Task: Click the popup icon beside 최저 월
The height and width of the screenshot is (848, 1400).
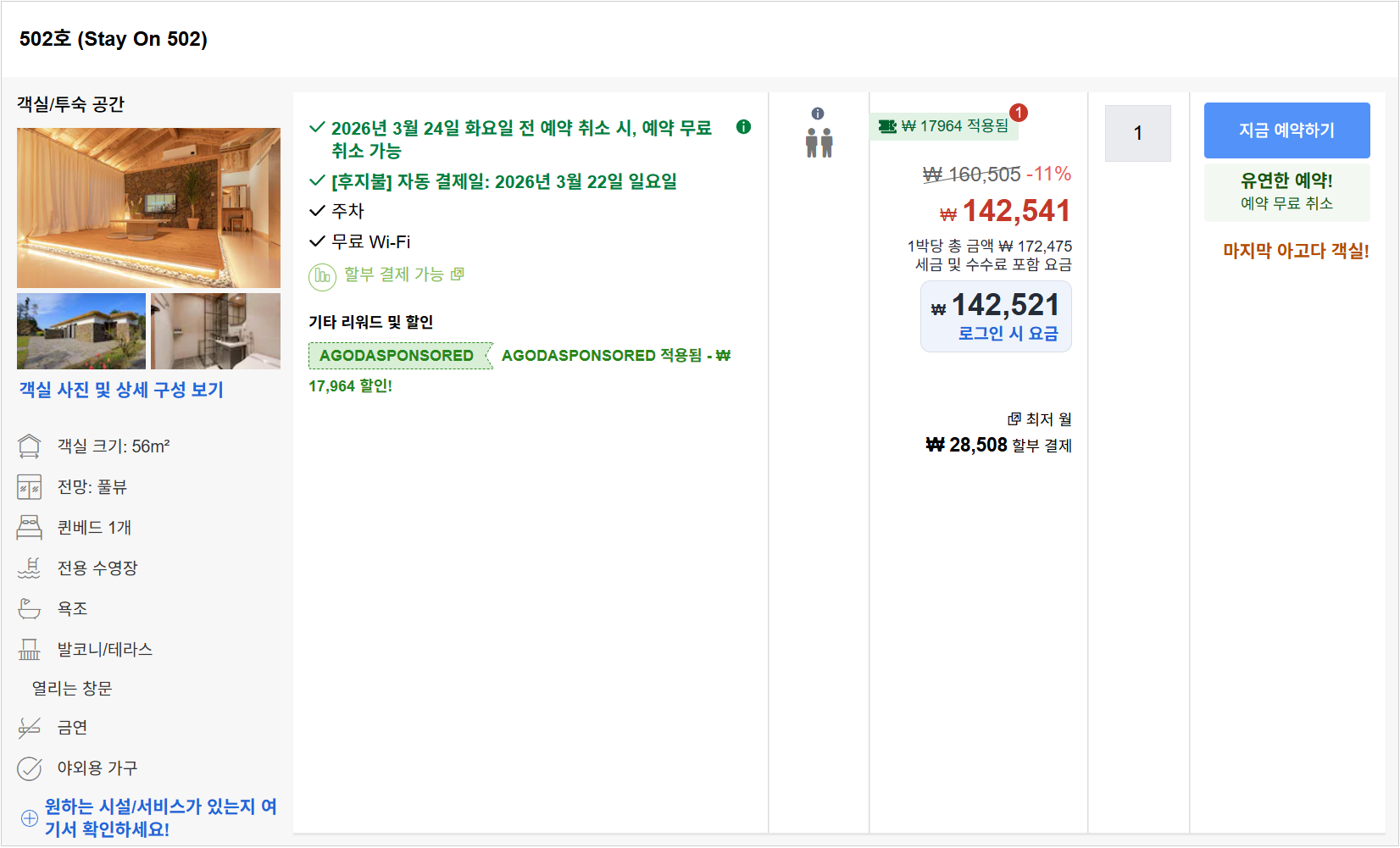Action: [1014, 419]
